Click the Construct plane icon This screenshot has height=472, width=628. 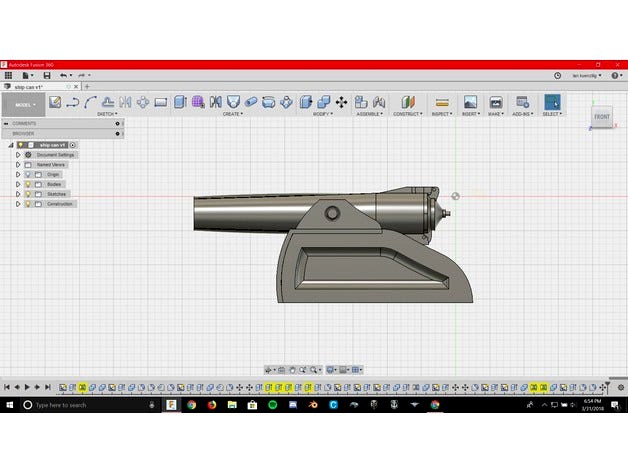[407, 102]
